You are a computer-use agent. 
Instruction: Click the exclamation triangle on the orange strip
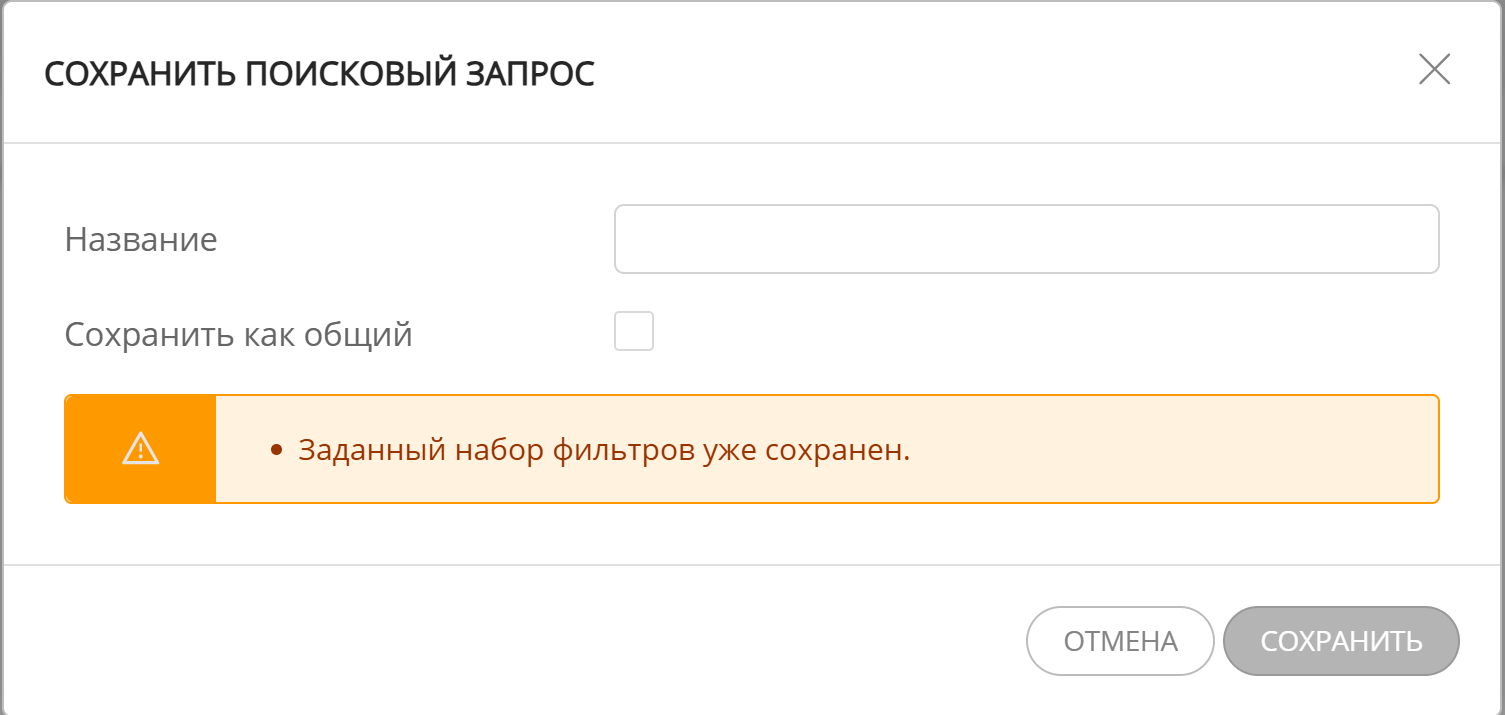[x=140, y=448]
